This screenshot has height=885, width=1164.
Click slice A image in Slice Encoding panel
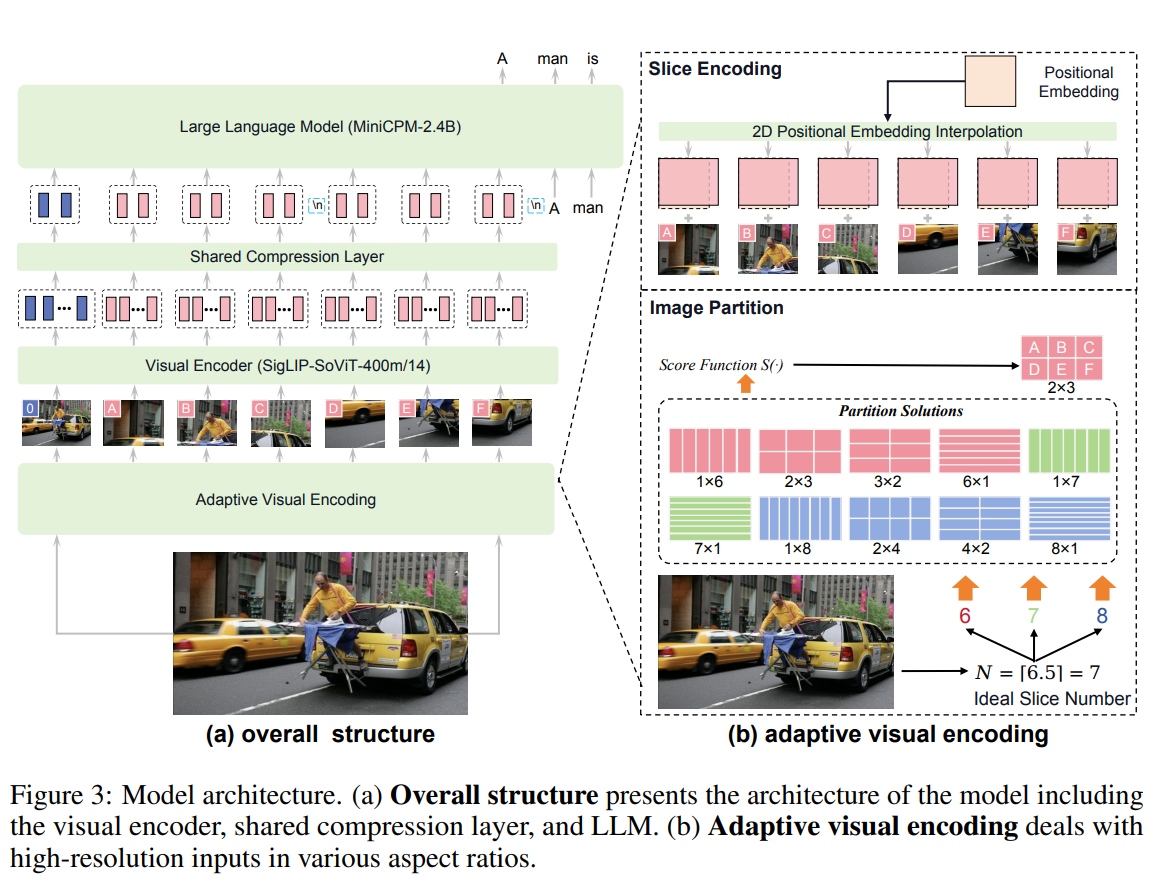click(688, 249)
